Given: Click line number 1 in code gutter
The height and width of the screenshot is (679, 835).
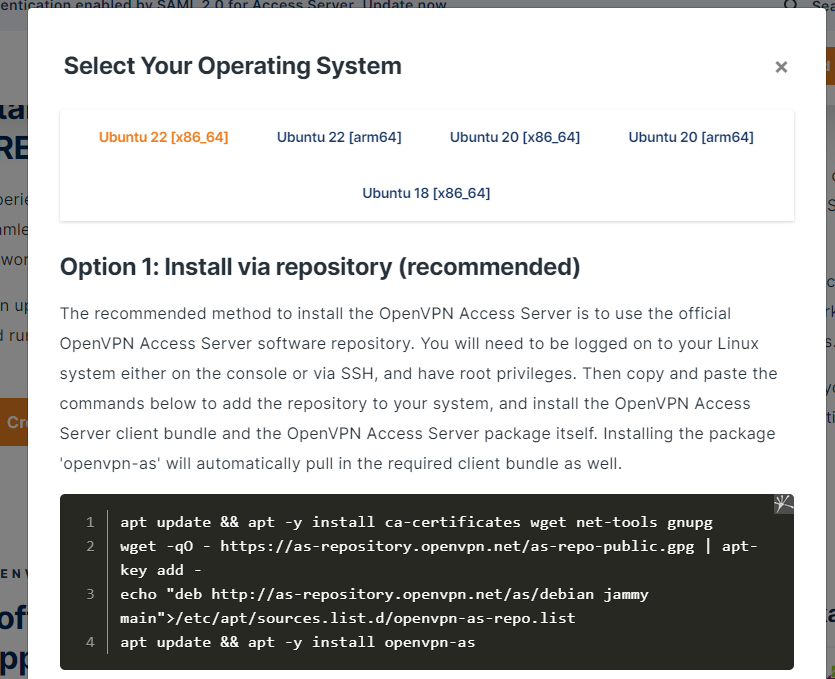Looking at the screenshot, I should pyautogui.click(x=90, y=522).
